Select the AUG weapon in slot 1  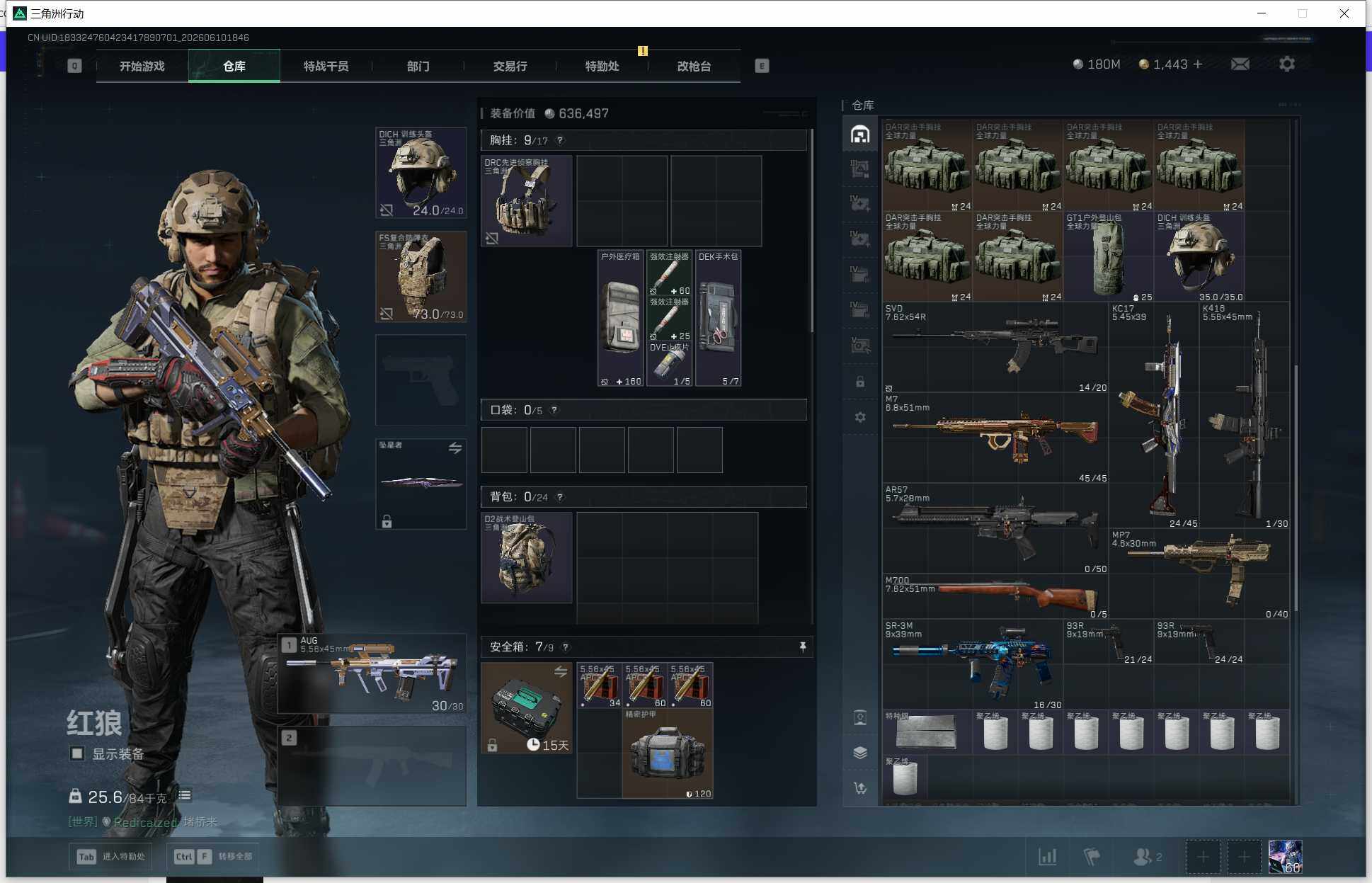click(x=372, y=673)
